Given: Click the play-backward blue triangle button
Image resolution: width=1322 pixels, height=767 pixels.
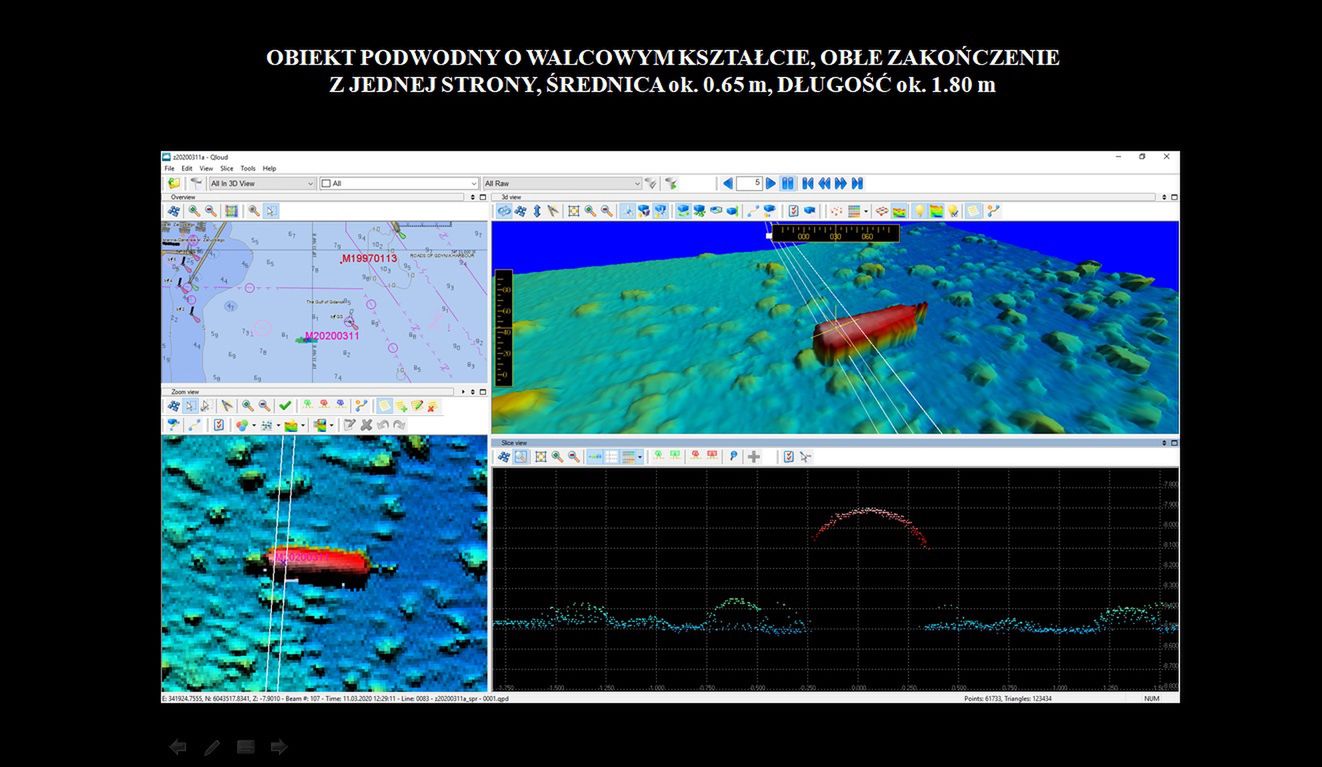Looking at the screenshot, I should (x=728, y=183).
